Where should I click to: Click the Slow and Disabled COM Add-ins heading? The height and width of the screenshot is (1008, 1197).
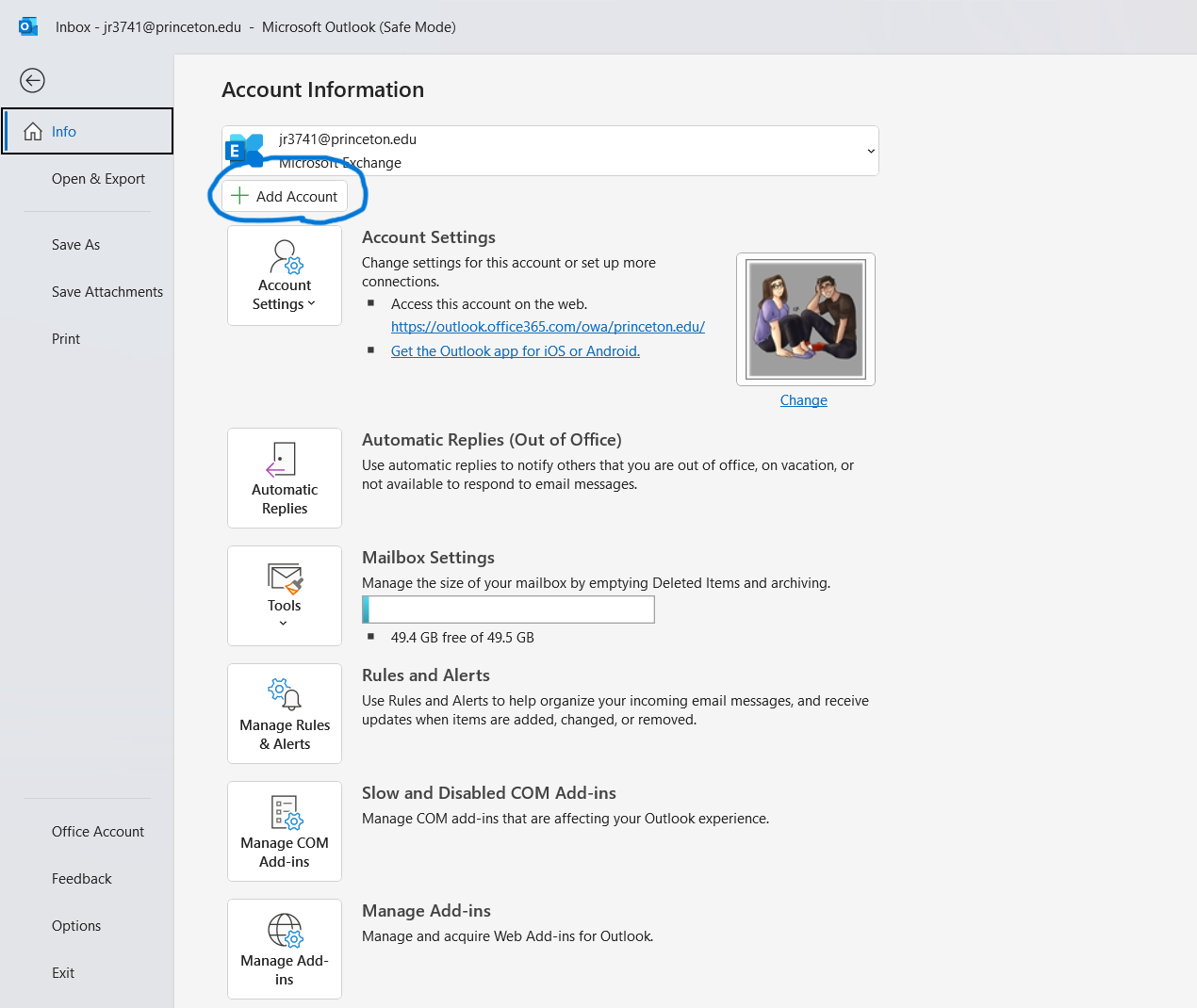pos(489,793)
